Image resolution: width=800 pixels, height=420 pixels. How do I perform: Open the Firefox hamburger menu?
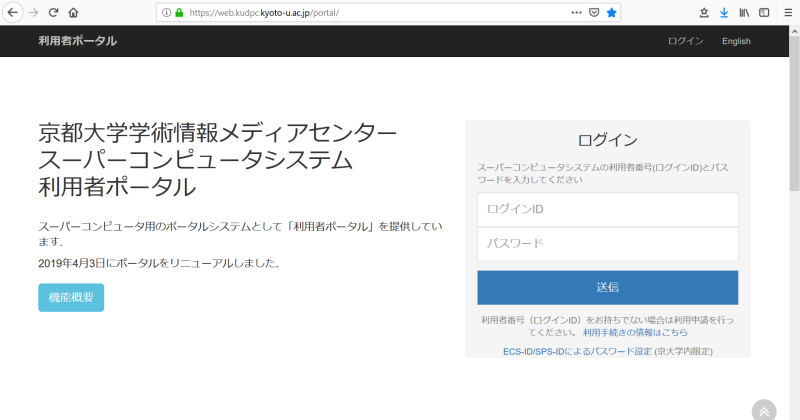(788, 13)
